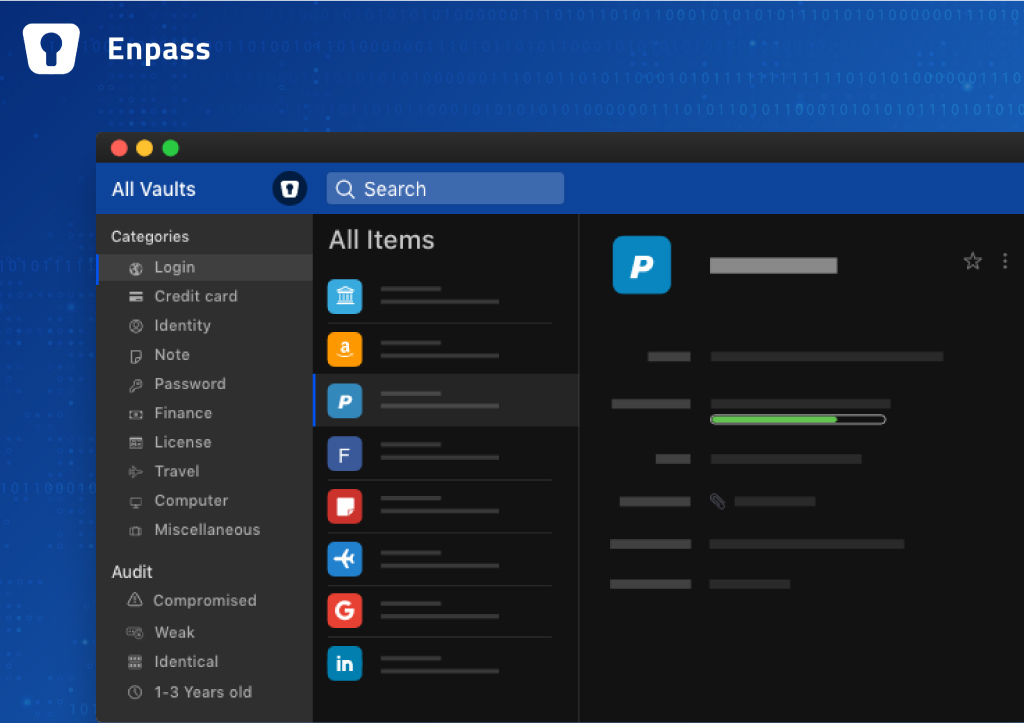Open the item with F icon
The image size is (1024, 723).
click(x=445, y=453)
